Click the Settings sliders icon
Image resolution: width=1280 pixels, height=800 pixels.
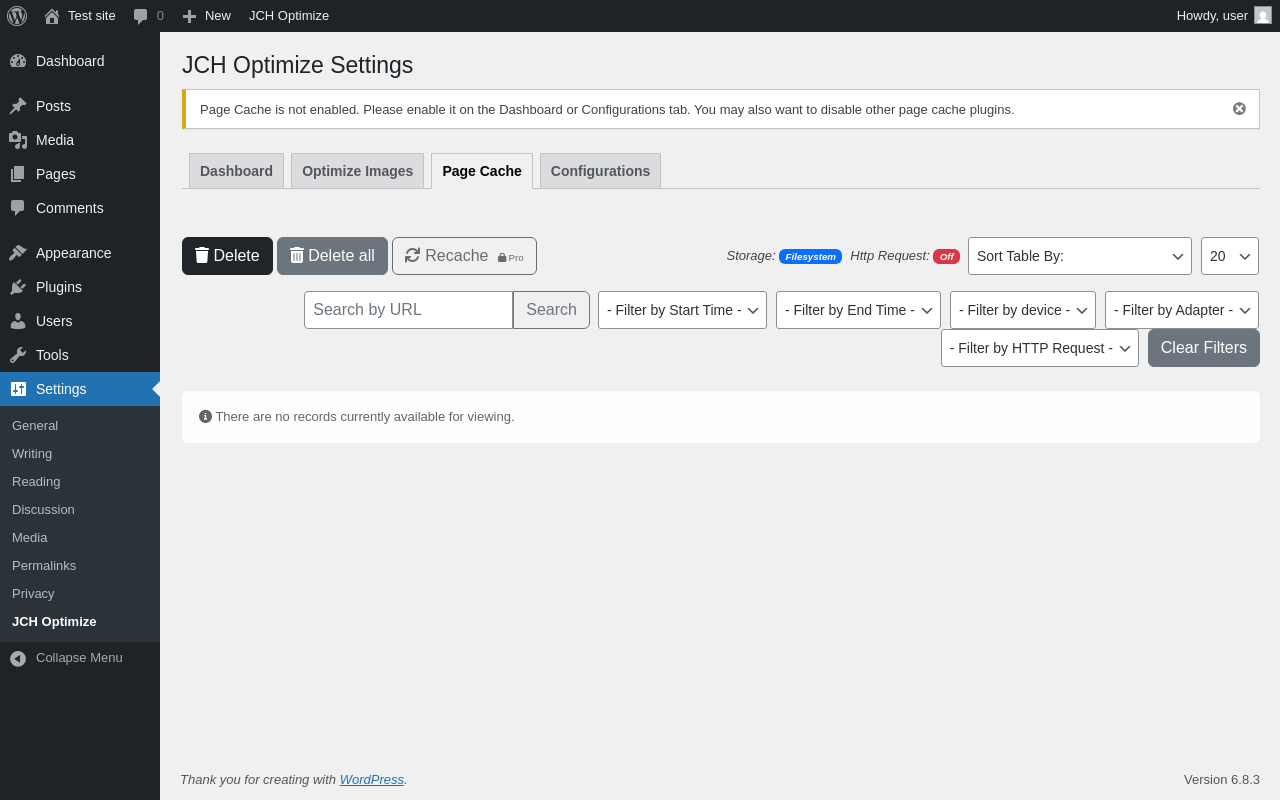pyautogui.click(x=18, y=389)
